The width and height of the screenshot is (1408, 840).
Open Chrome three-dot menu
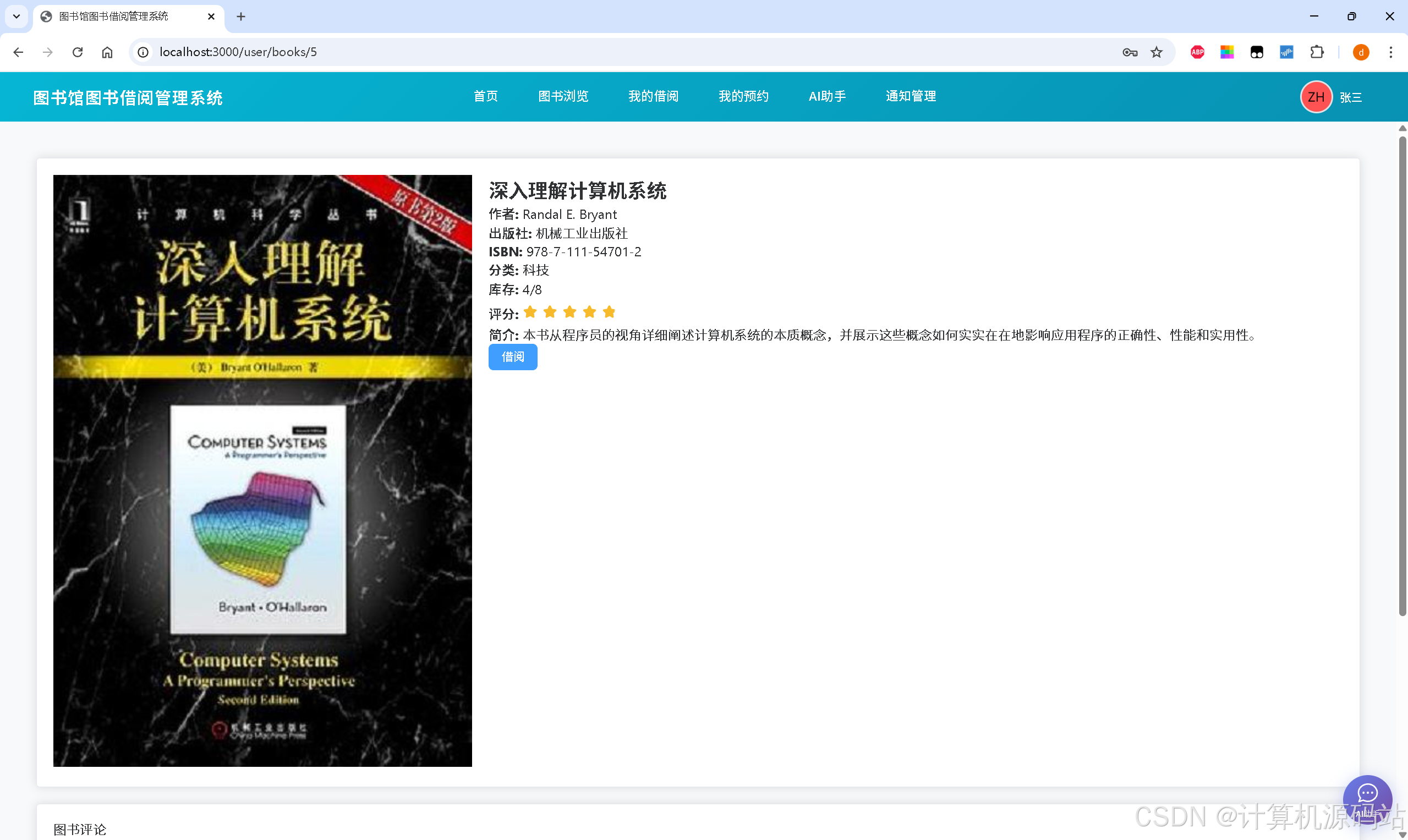click(1390, 52)
